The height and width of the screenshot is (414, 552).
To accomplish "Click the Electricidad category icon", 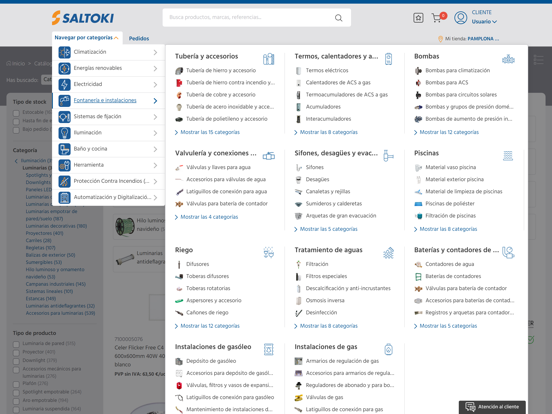I will click(64, 84).
